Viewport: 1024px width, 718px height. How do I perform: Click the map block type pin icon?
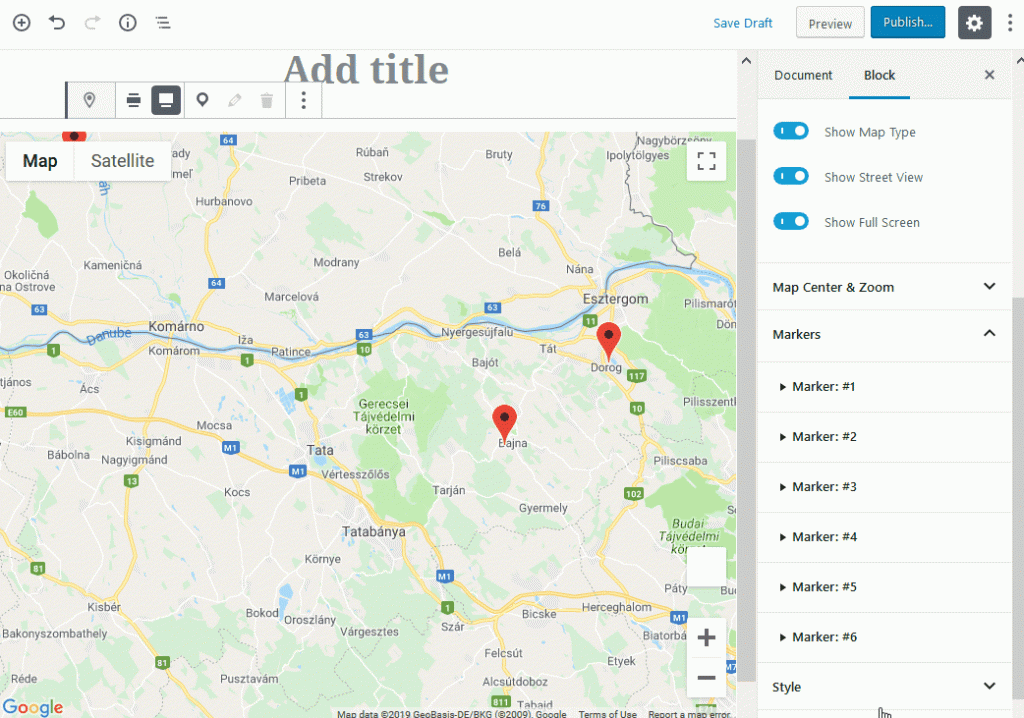pyautogui.click(x=89, y=100)
